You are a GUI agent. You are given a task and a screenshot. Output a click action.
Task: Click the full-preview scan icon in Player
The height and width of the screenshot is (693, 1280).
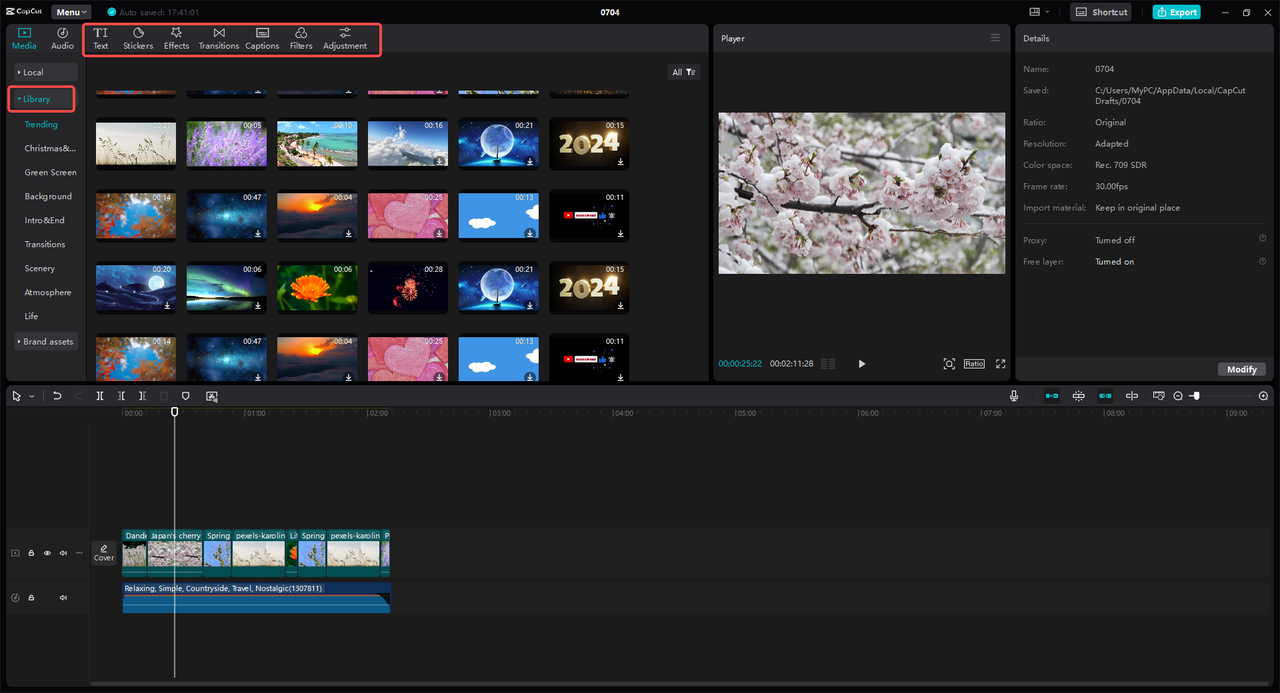point(949,364)
